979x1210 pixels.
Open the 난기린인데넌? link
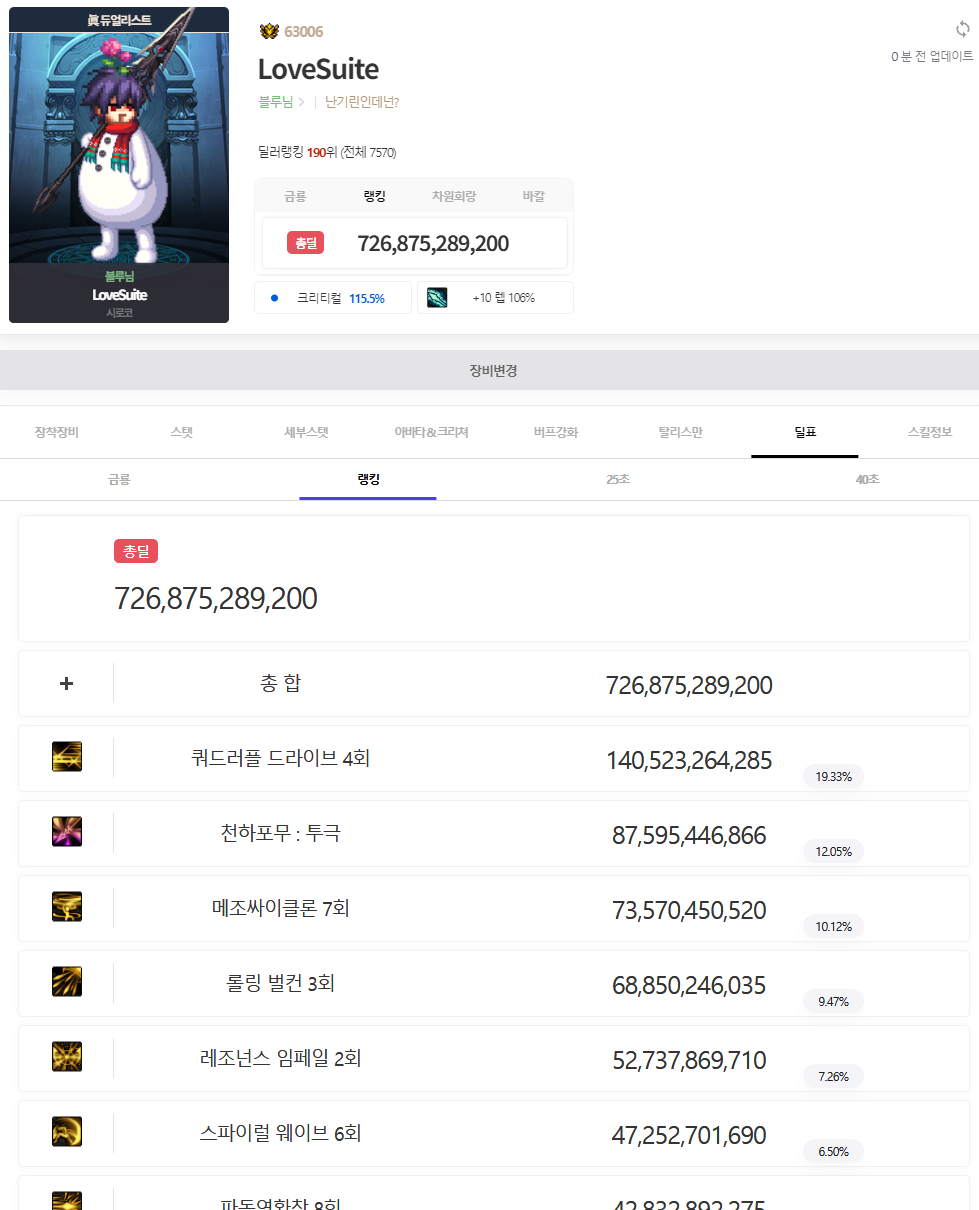(362, 102)
